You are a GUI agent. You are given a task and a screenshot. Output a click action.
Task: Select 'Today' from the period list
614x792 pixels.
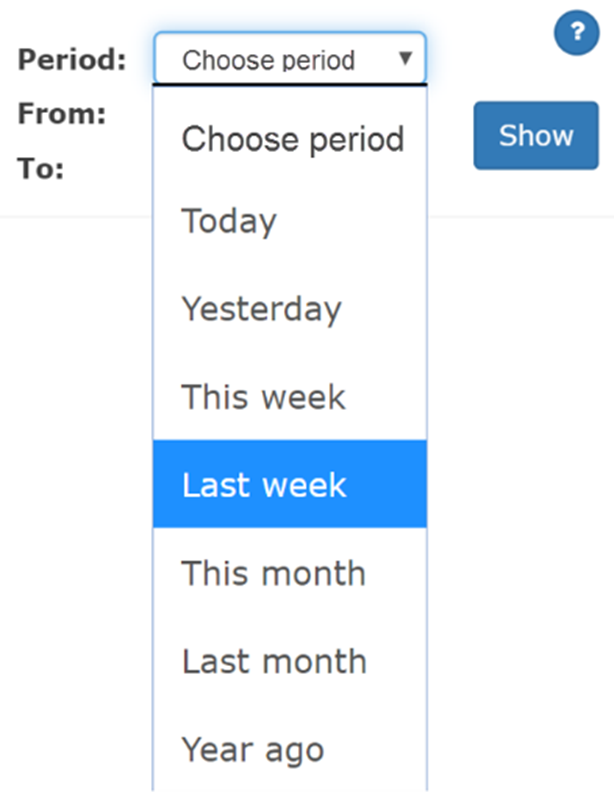coord(229,221)
